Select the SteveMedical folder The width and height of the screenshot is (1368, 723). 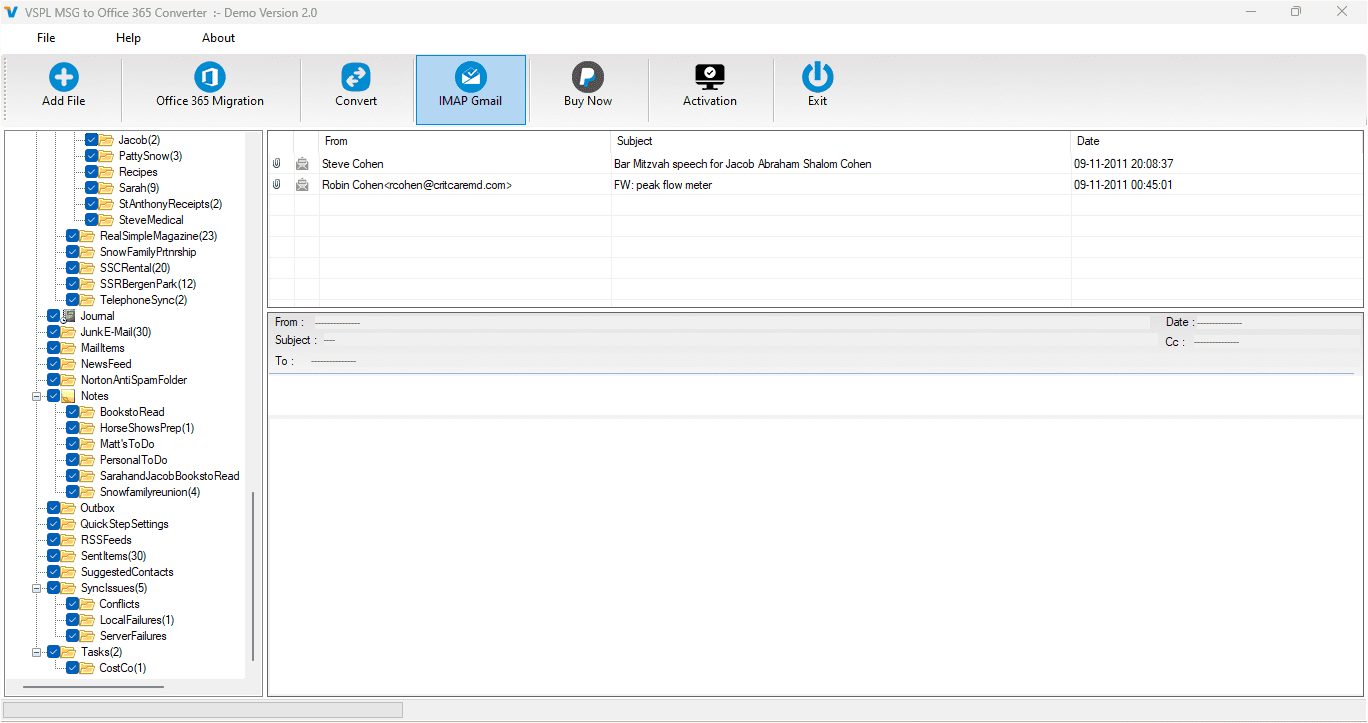(151, 220)
